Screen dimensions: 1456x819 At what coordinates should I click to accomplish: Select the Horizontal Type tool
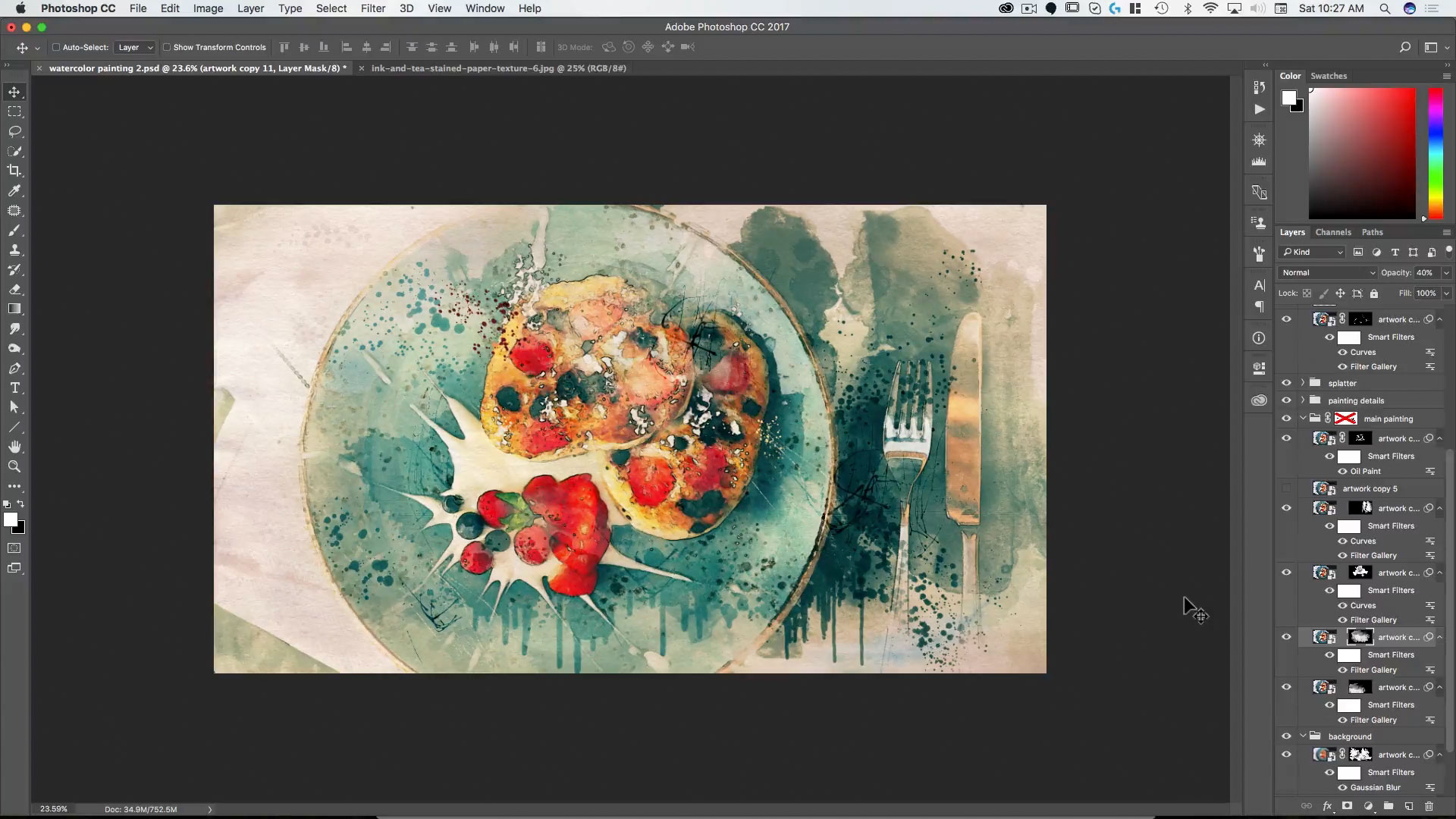click(x=14, y=388)
